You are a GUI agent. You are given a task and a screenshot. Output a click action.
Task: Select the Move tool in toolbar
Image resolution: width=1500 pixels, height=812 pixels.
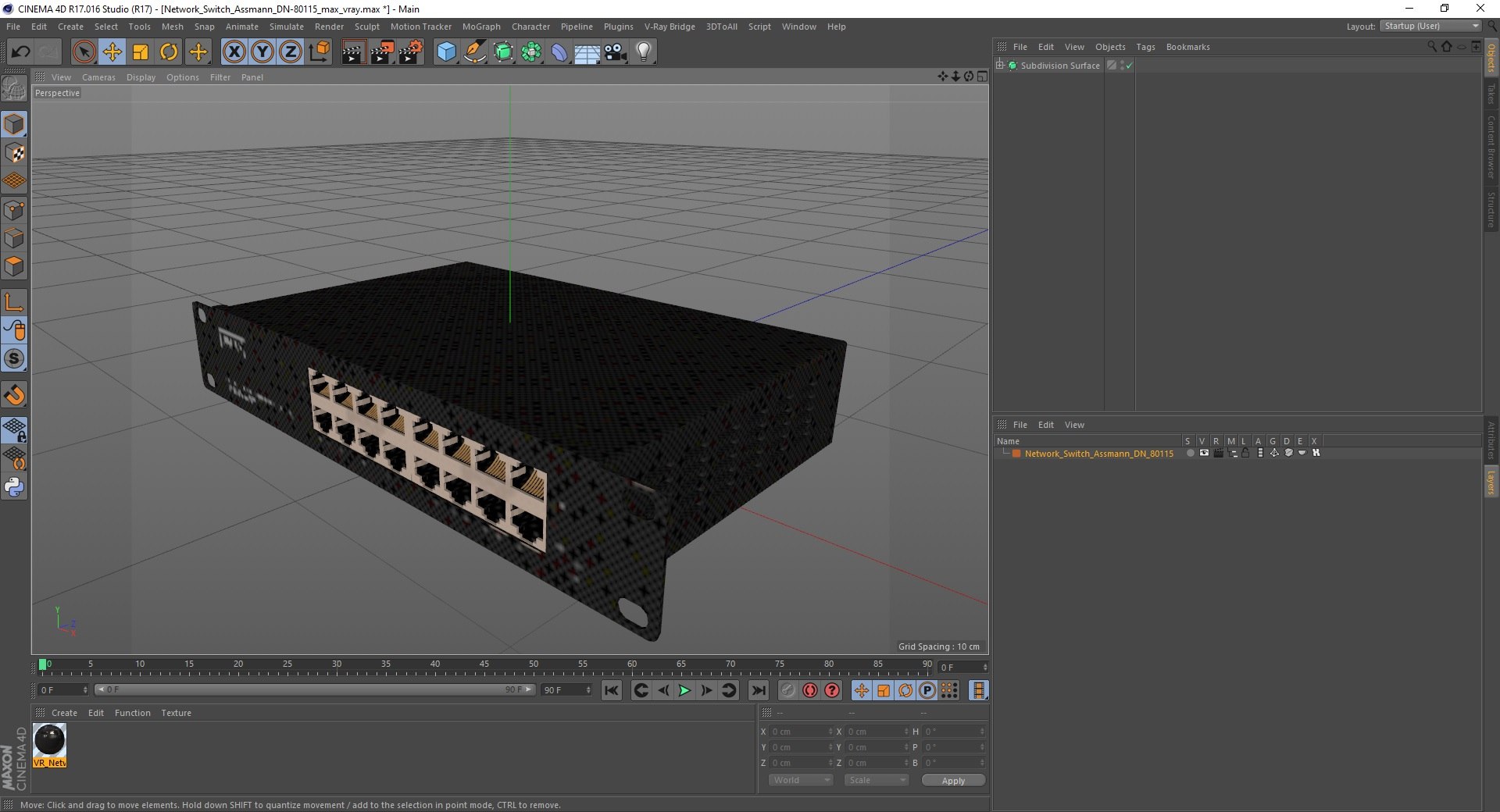pos(112,52)
